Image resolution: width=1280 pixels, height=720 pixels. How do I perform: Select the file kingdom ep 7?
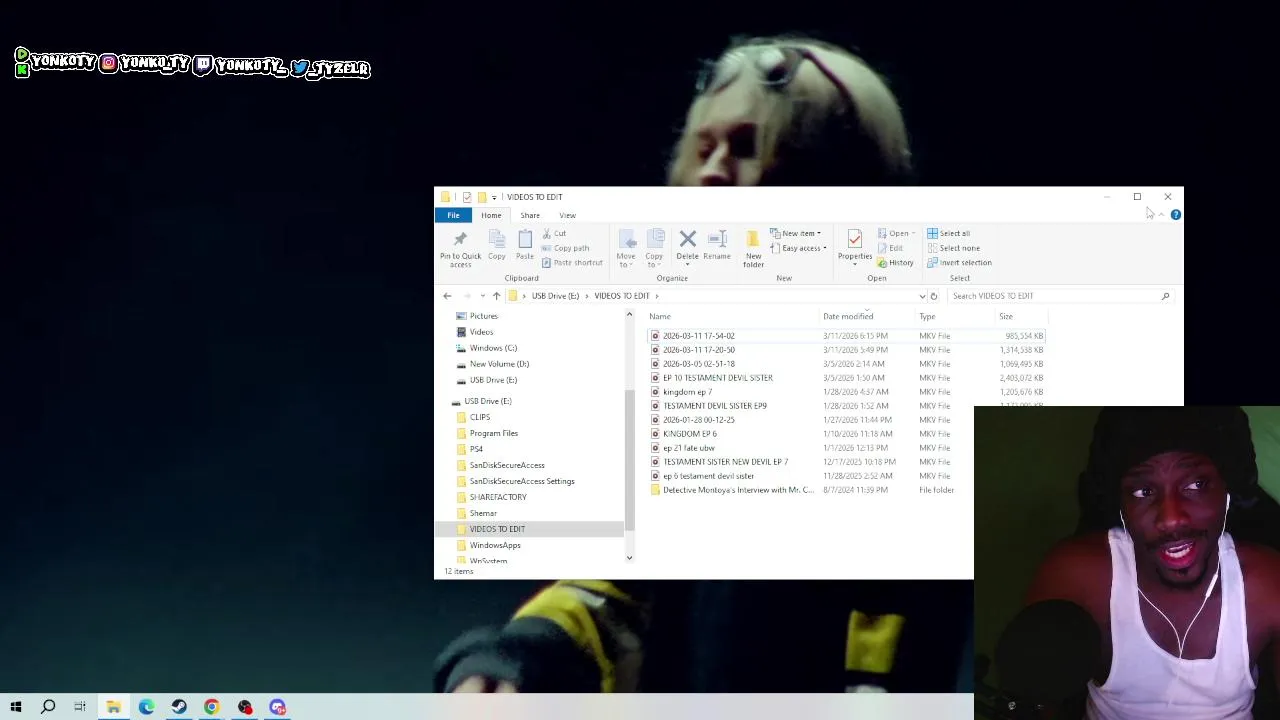687,392
